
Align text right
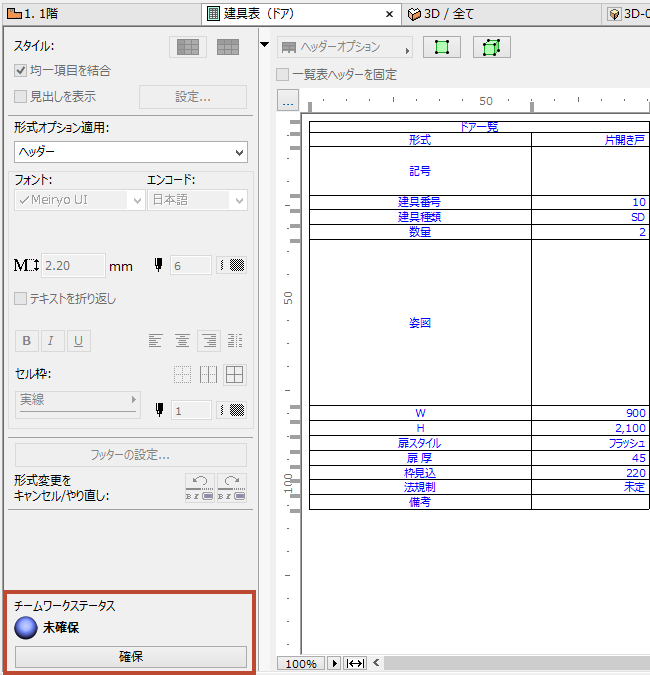pos(209,341)
